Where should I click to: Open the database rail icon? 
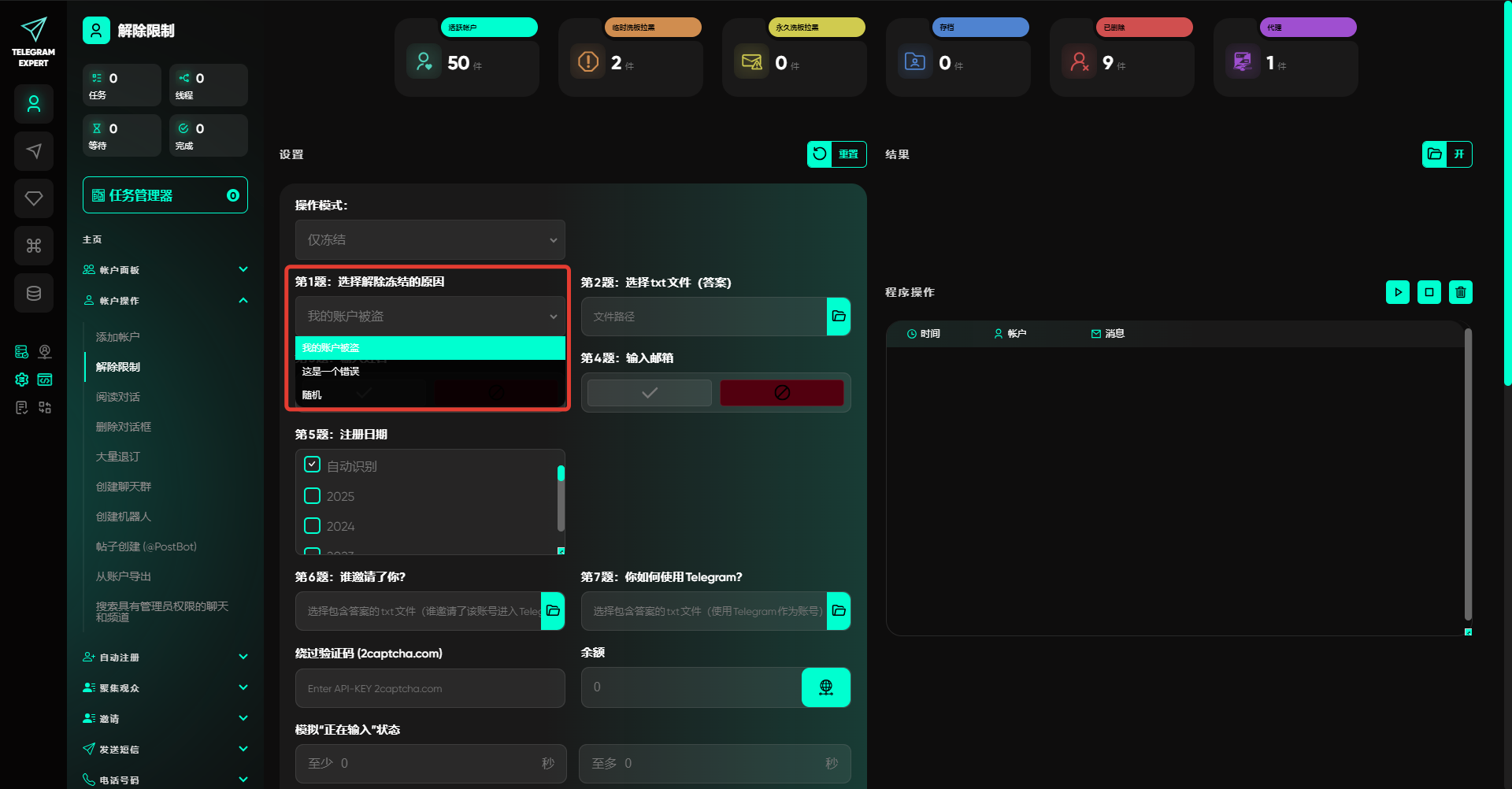34,293
